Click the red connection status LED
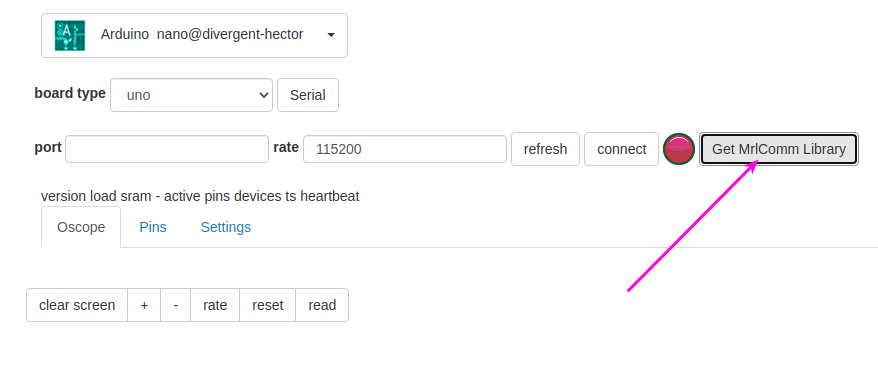Image resolution: width=878 pixels, height=386 pixels. click(x=679, y=149)
